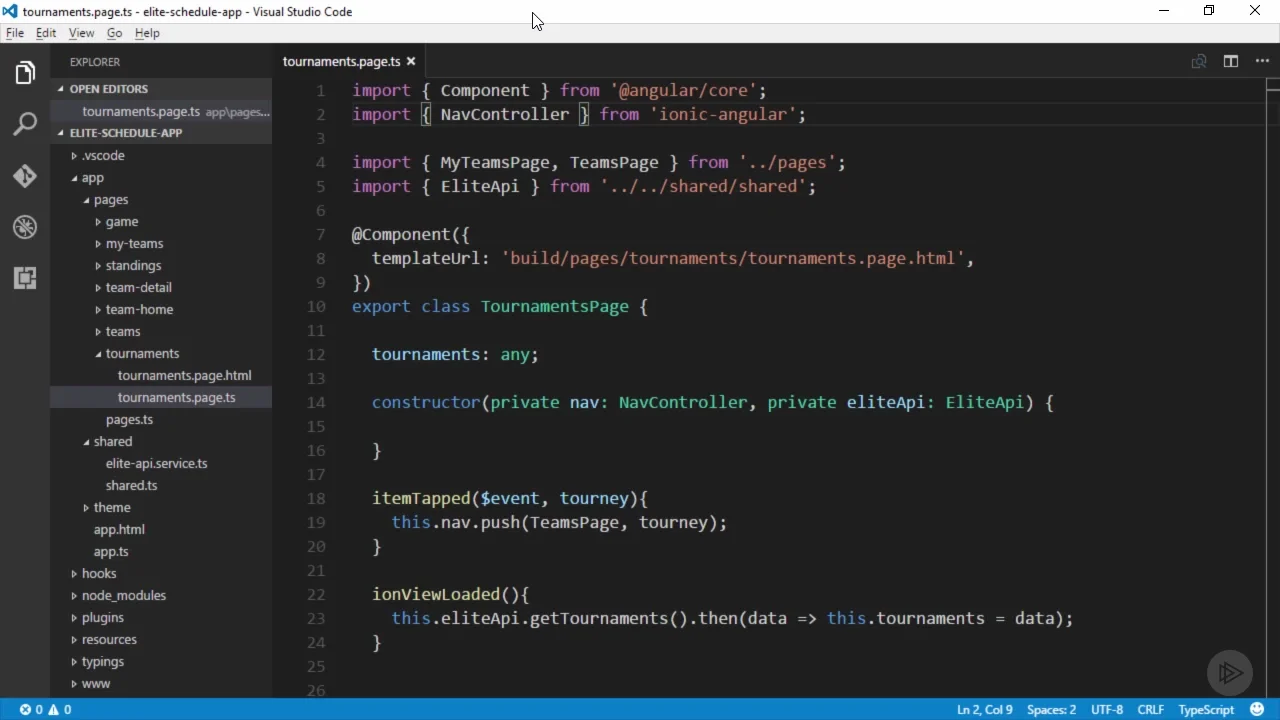The image size is (1280, 720).
Task: Click the Ln 2, Col 9 cursor position
Action: click(x=985, y=709)
